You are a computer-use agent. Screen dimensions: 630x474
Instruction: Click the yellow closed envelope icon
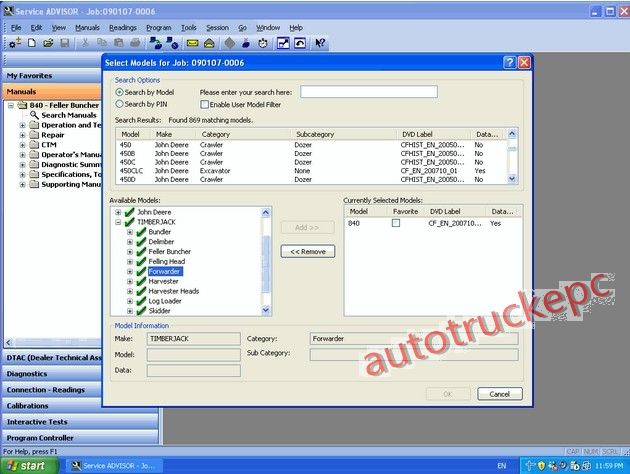pos(192,43)
